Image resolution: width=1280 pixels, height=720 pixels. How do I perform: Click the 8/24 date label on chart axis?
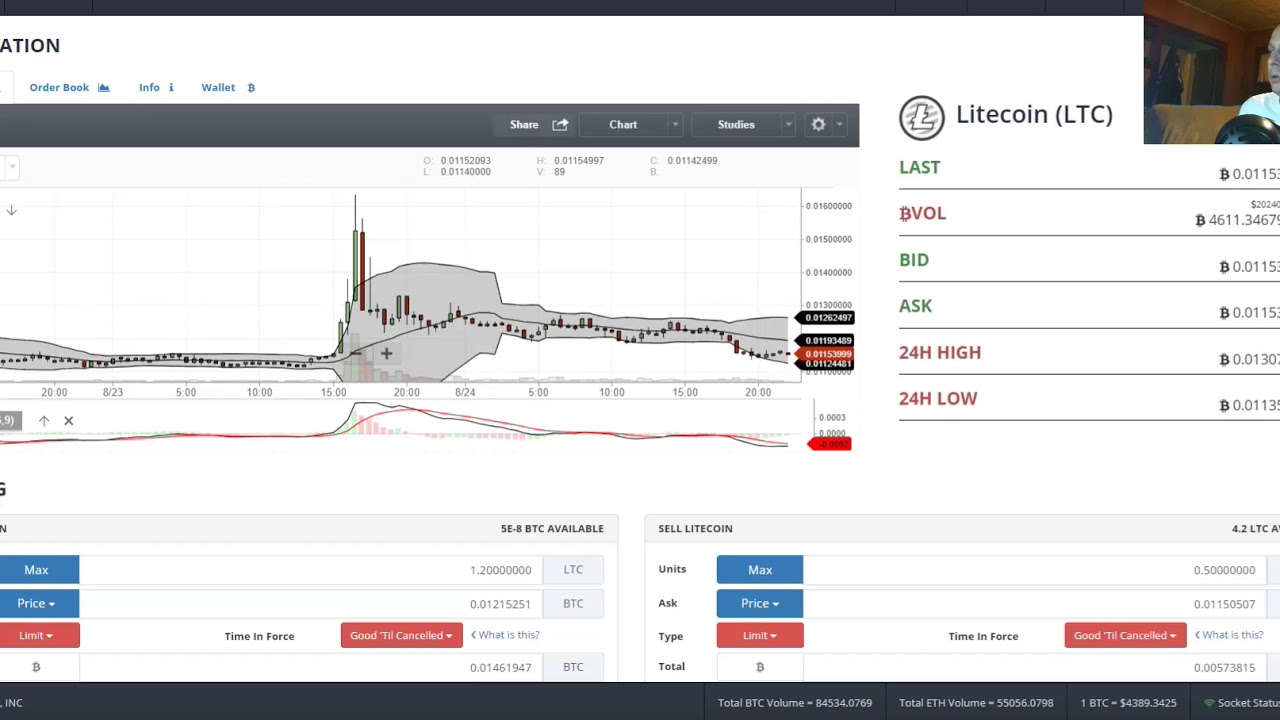coord(465,392)
